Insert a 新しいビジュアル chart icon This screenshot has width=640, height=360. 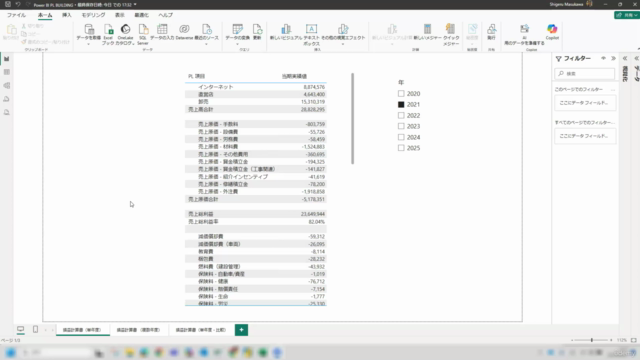pos(286,29)
